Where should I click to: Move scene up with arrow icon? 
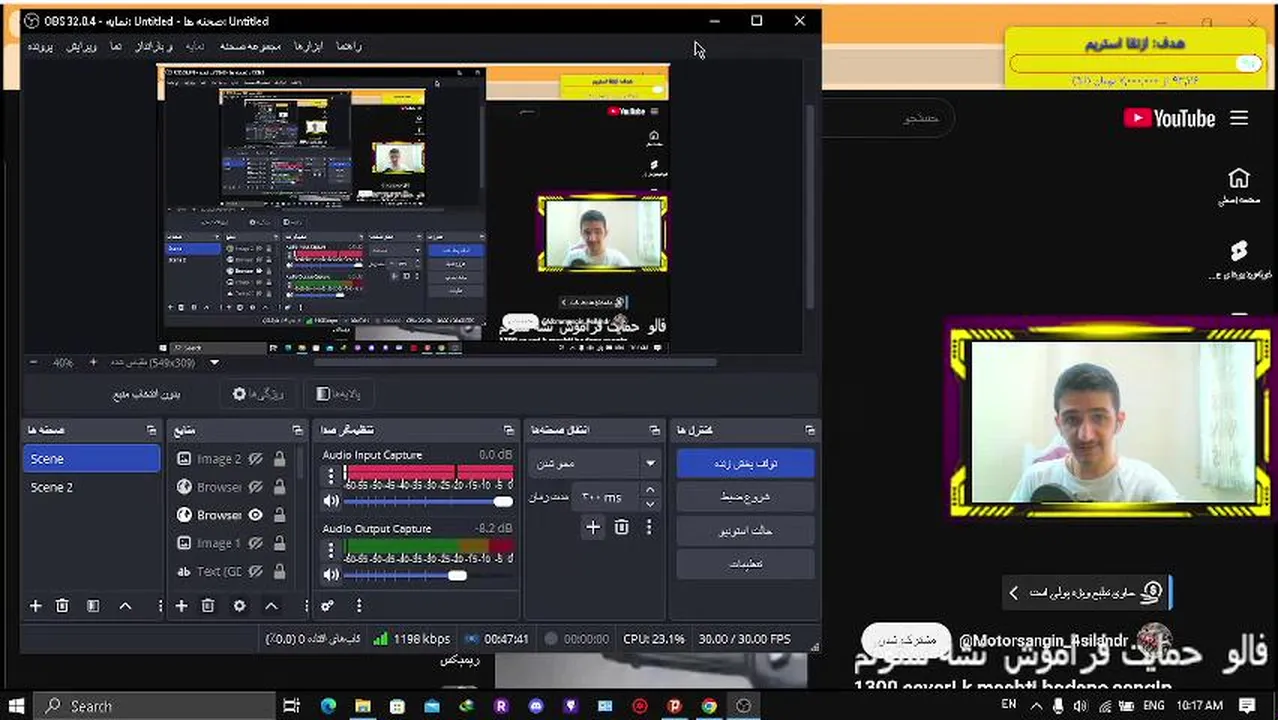[x=125, y=606]
